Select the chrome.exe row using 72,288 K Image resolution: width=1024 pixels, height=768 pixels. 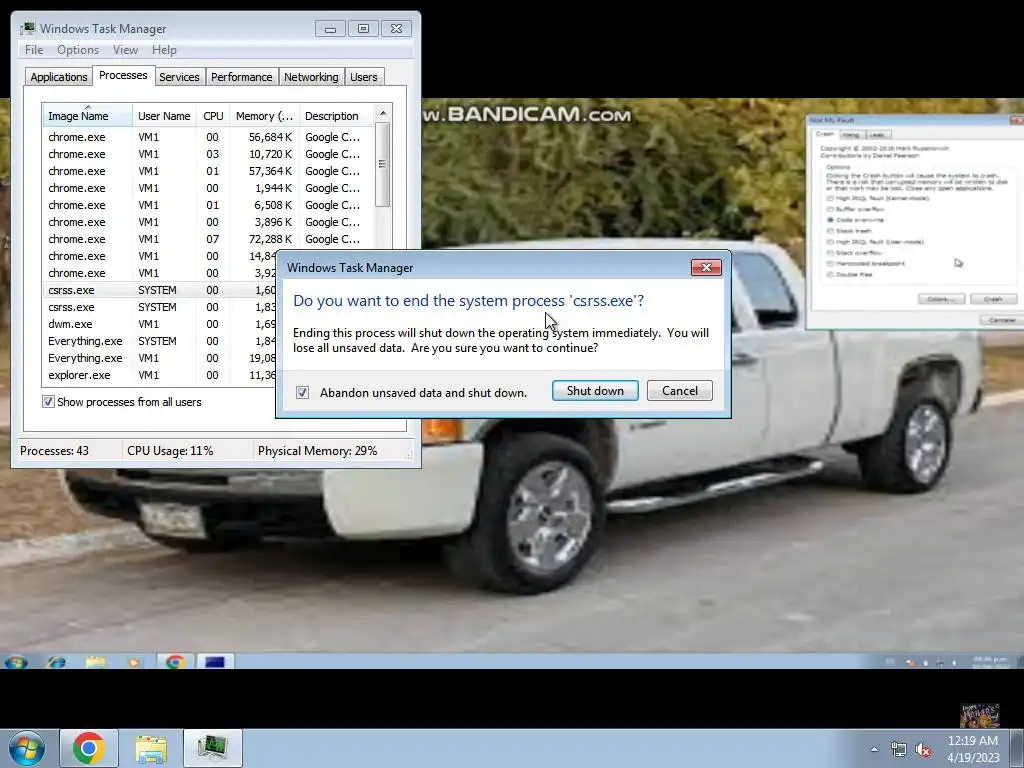coord(208,239)
